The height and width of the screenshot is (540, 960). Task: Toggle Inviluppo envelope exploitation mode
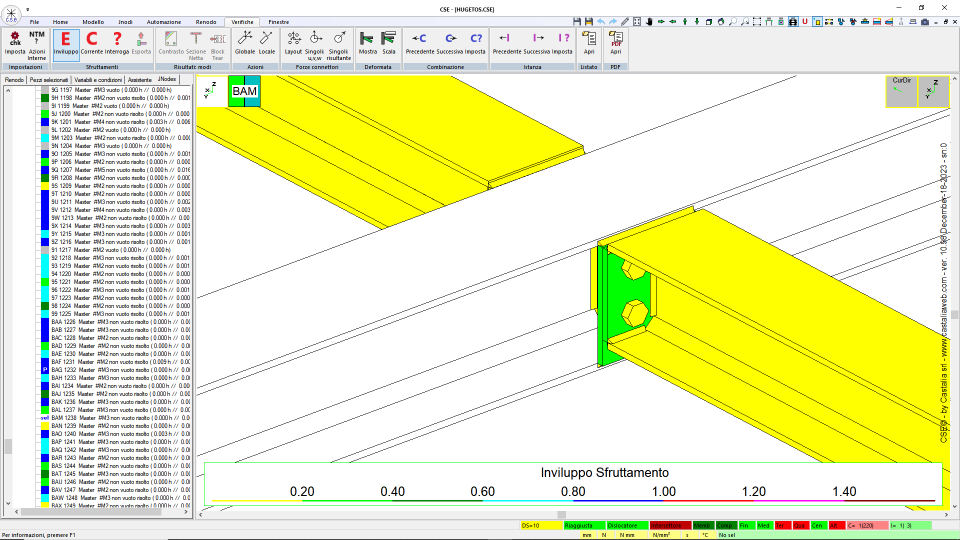66,44
